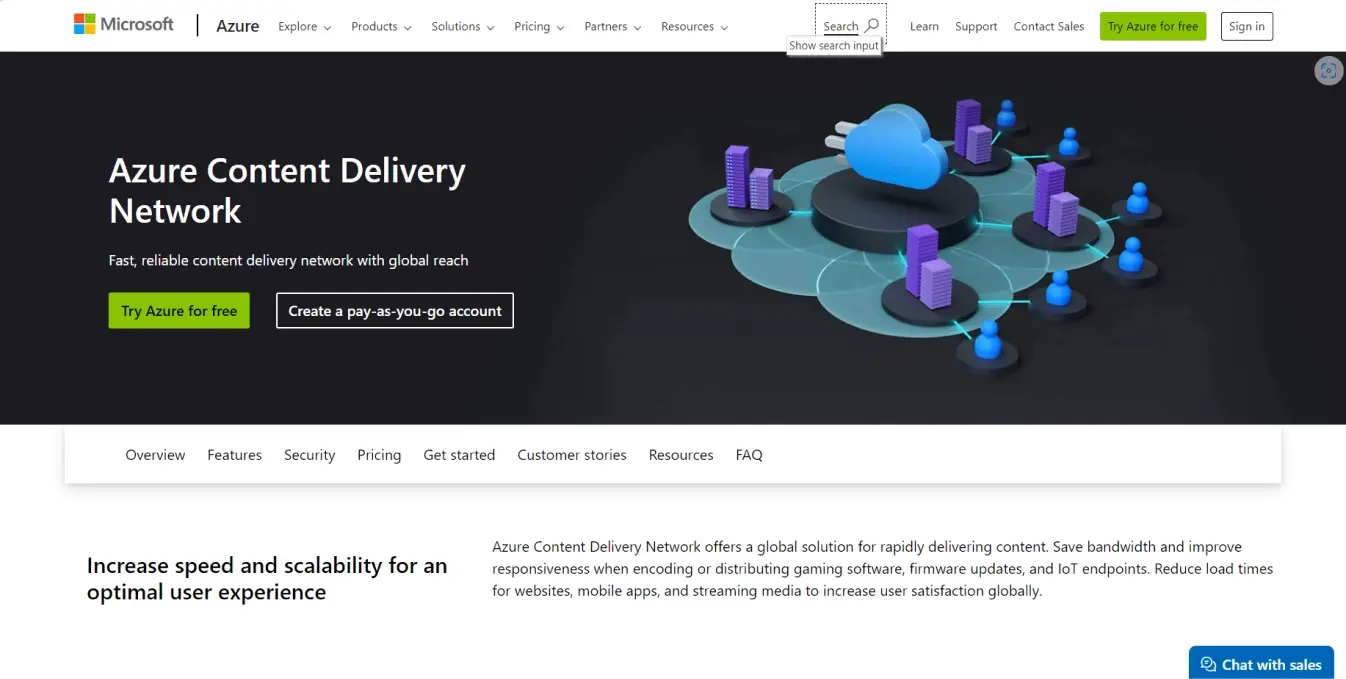Click the Microsoft logo

(x=123, y=25)
